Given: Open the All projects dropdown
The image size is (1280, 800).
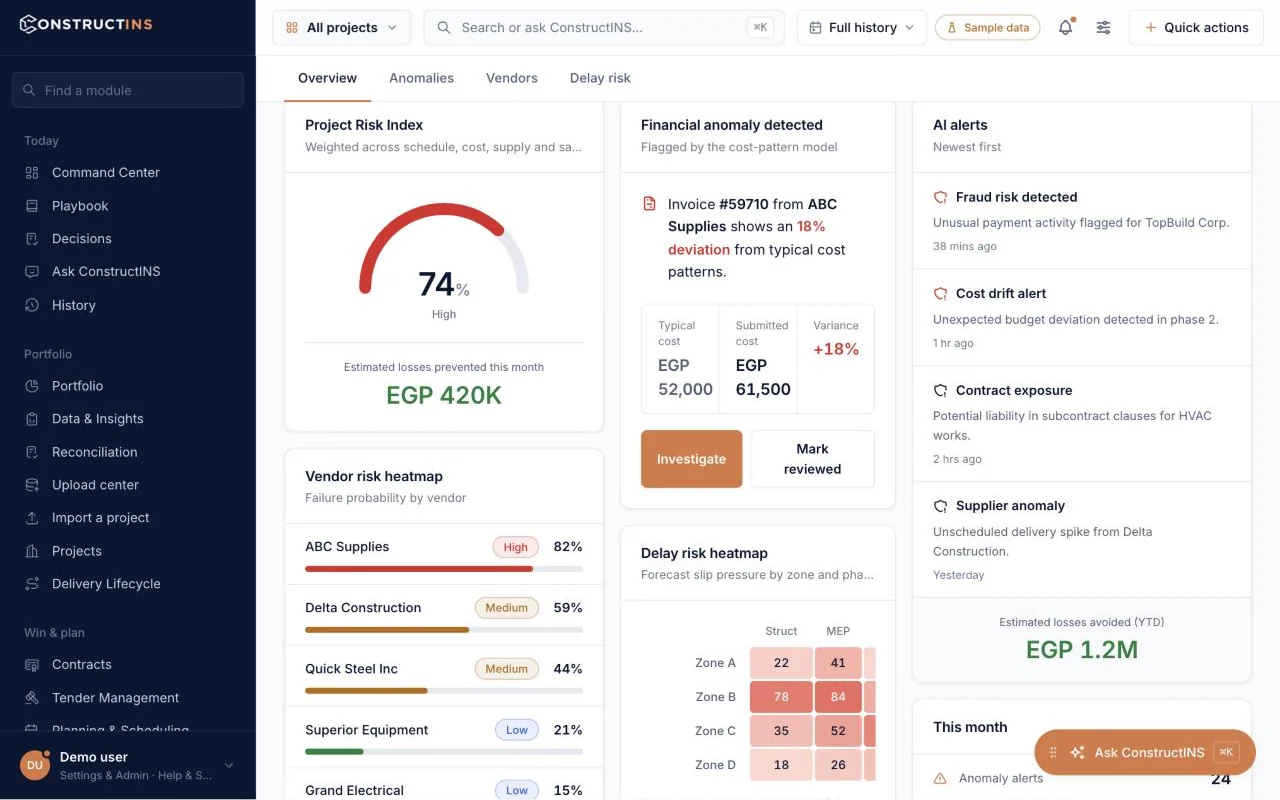Looking at the screenshot, I should [x=341, y=28].
